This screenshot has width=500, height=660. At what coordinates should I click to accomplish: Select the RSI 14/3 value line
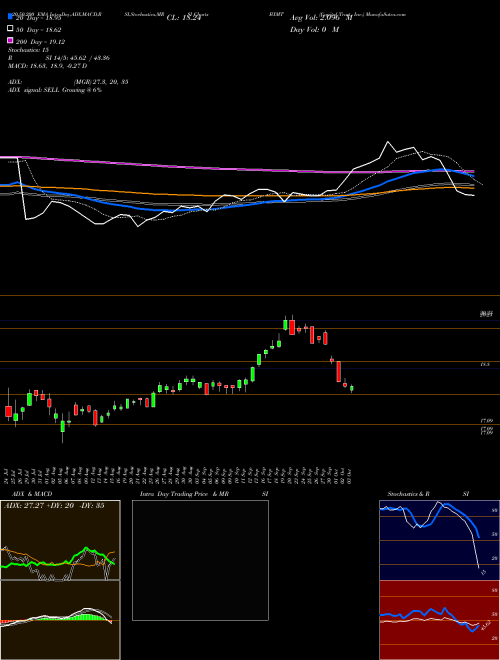coord(59,58)
